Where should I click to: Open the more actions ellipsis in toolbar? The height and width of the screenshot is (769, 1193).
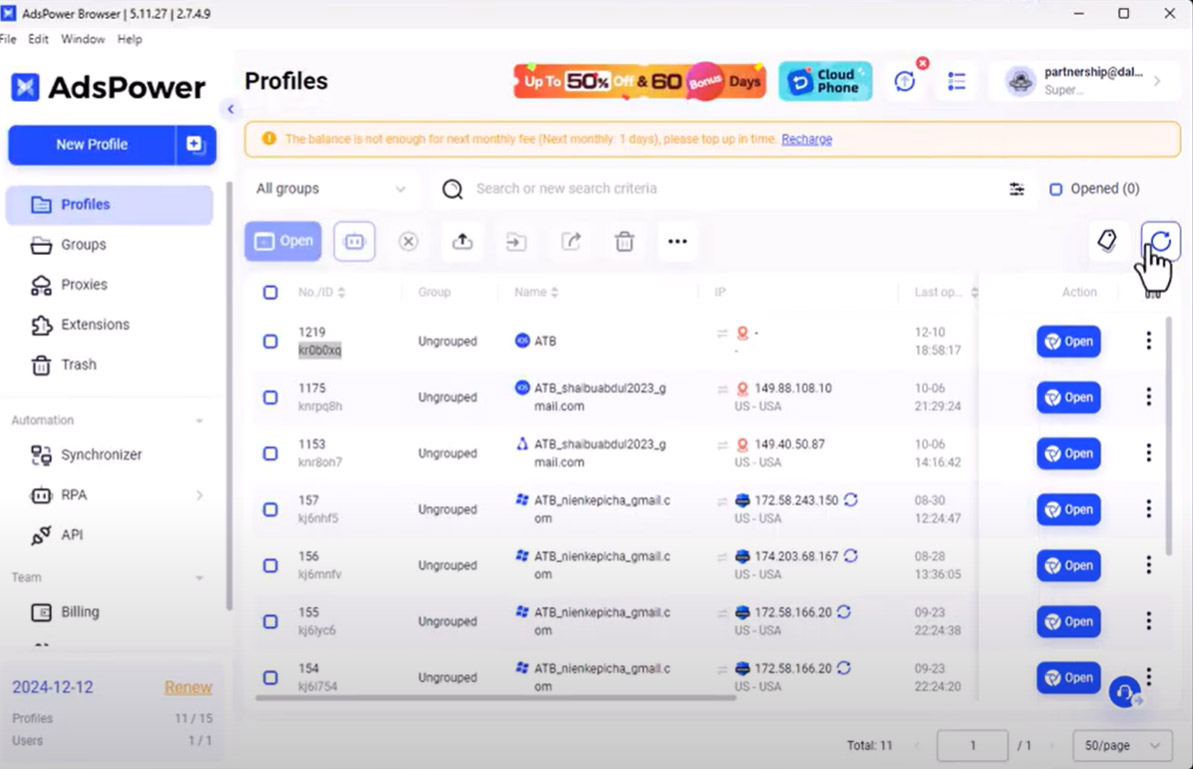677,241
